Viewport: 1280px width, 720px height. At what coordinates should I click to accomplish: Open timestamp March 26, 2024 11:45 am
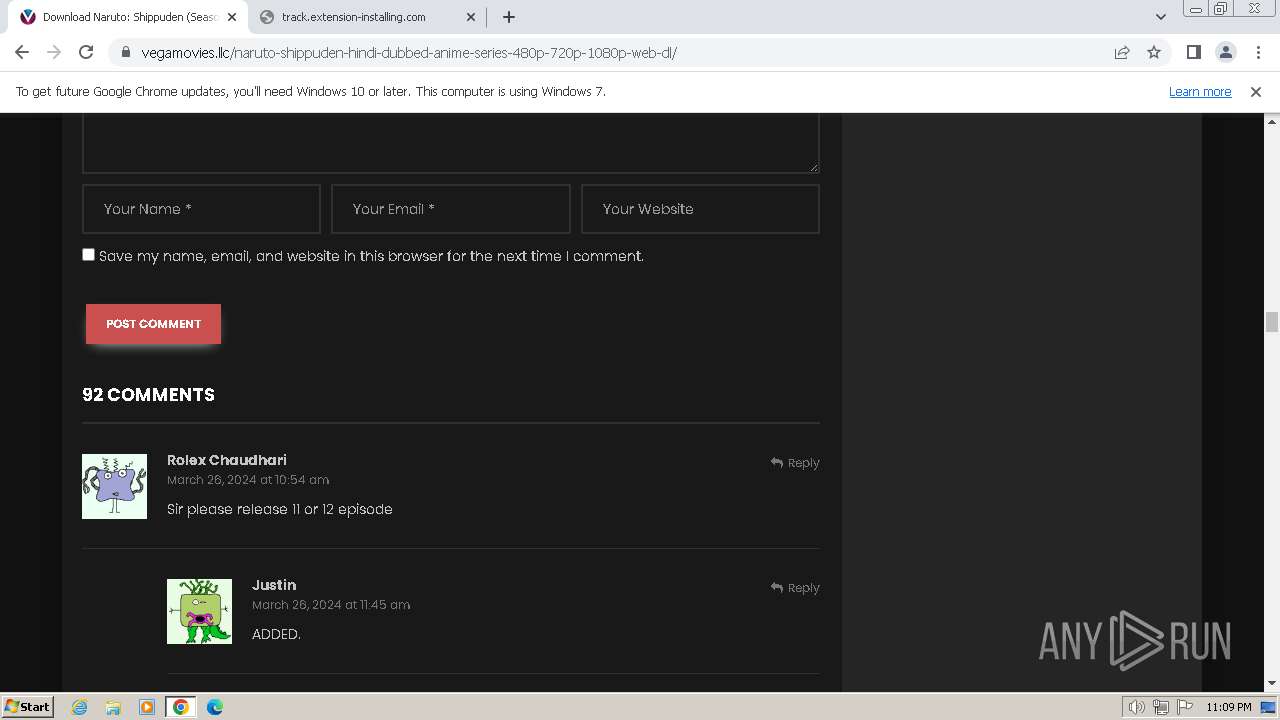click(x=331, y=605)
